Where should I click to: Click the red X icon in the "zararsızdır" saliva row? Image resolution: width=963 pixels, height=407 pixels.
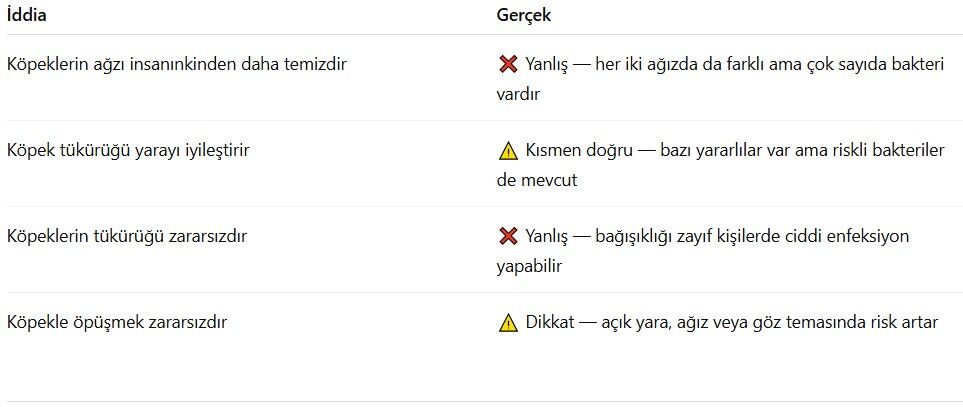(x=507, y=237)
